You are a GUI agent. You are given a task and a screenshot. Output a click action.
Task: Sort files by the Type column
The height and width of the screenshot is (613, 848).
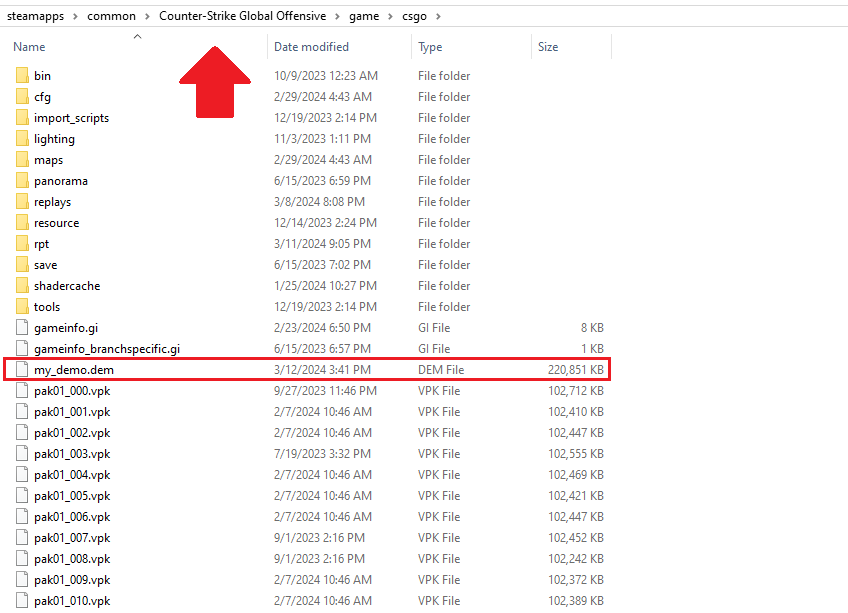click(430, 46)
